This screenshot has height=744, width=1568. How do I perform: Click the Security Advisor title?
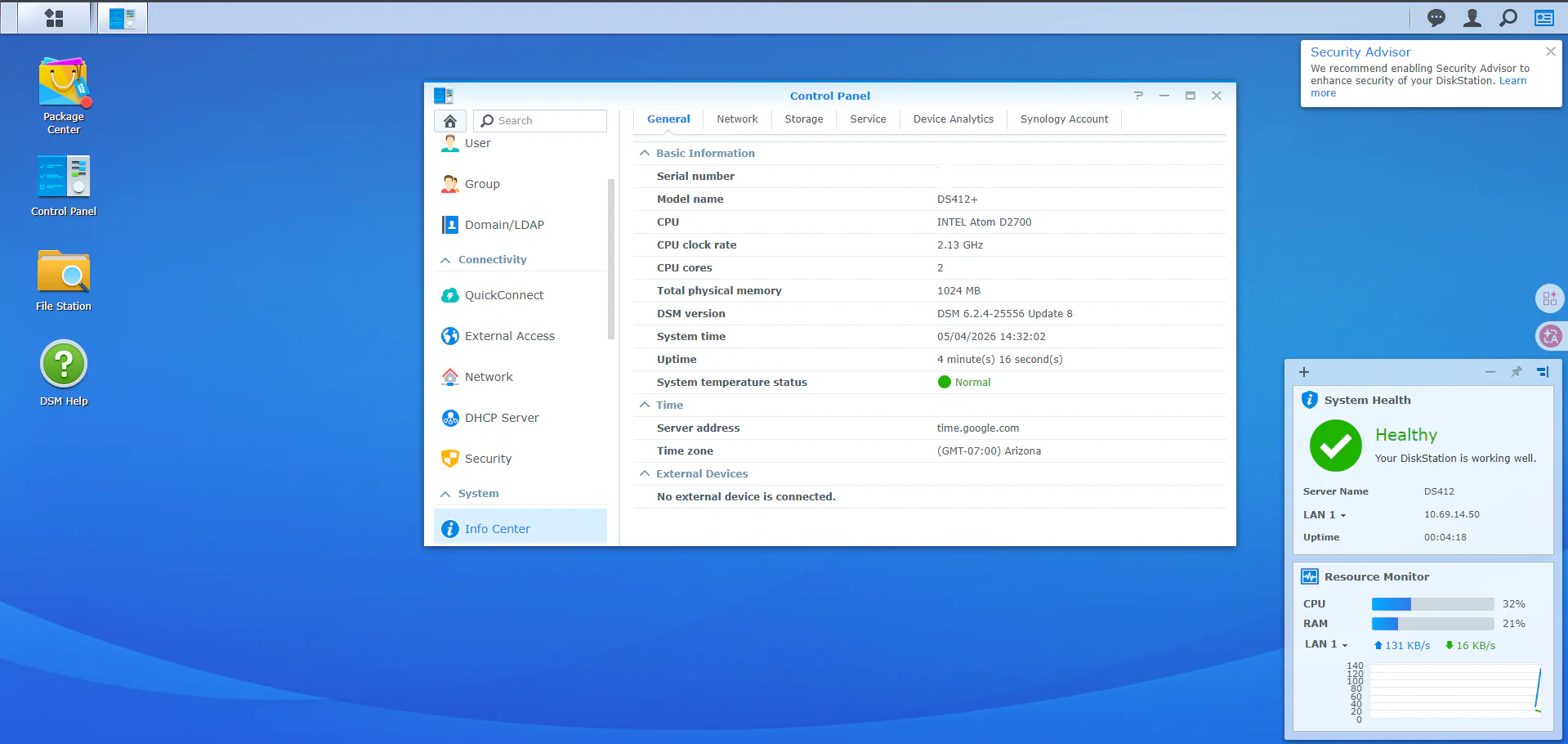pyautogui.click(x=1360, y=52)
